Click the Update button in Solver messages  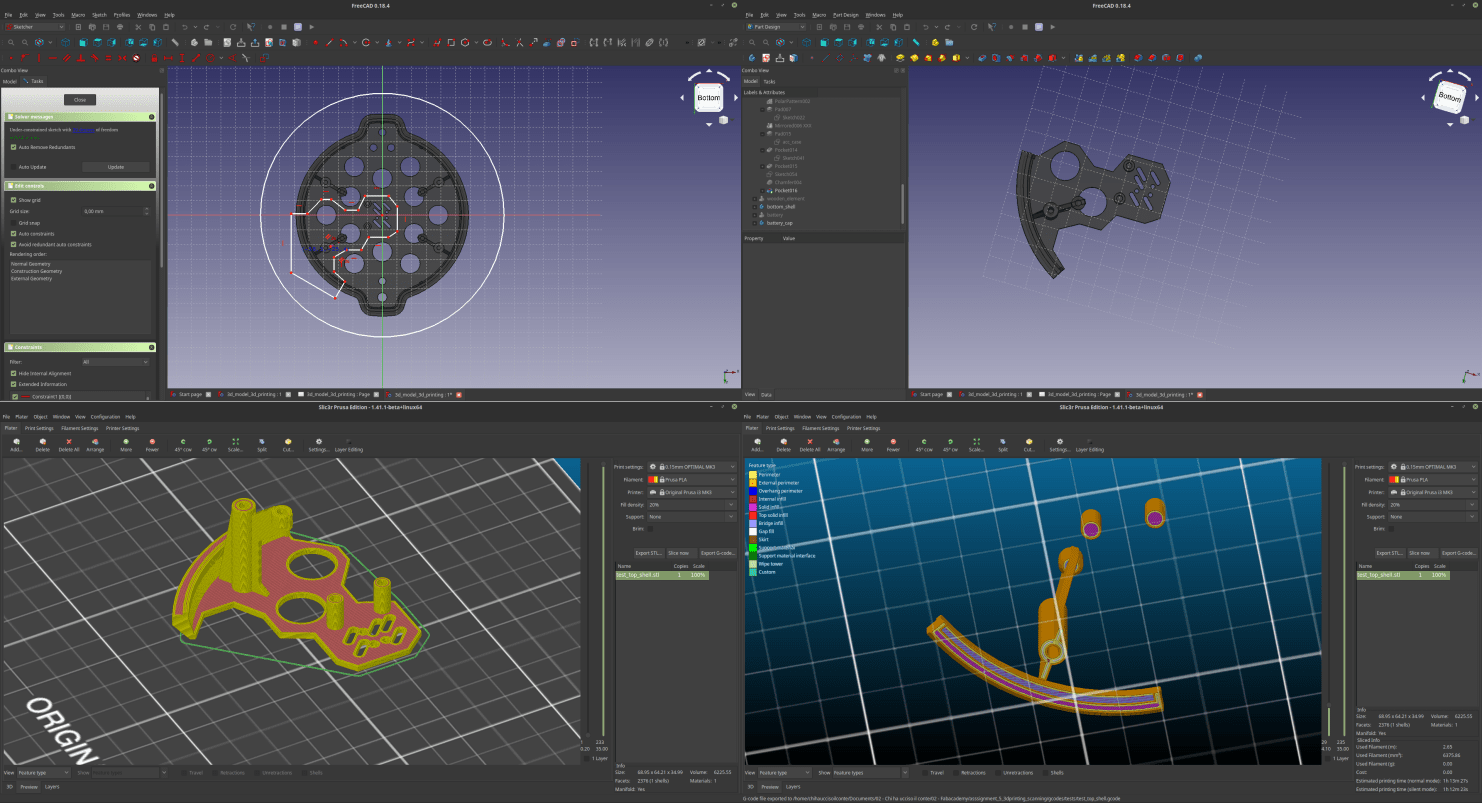[116, 167]
